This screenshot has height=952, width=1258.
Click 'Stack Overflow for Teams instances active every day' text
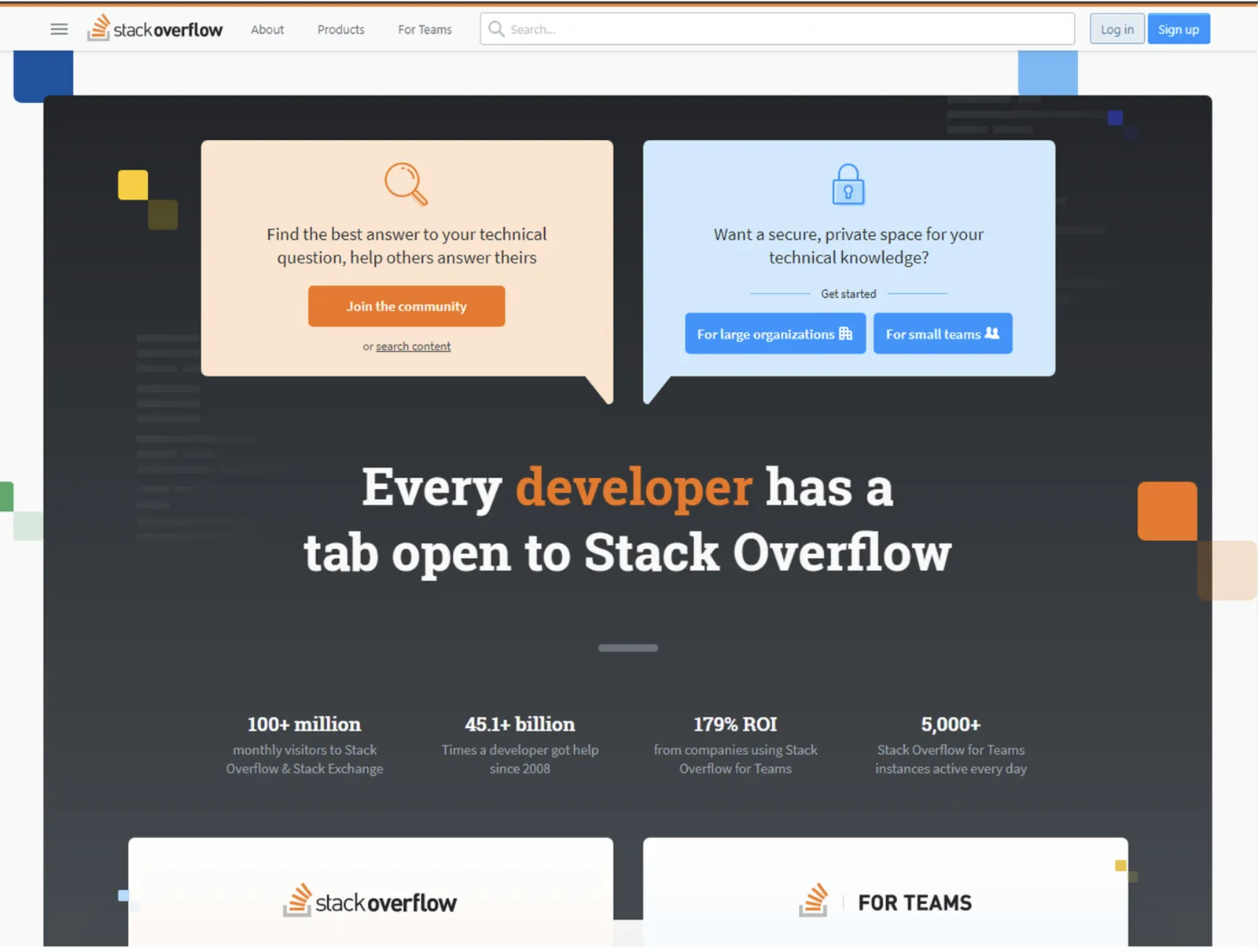(951, 759)
